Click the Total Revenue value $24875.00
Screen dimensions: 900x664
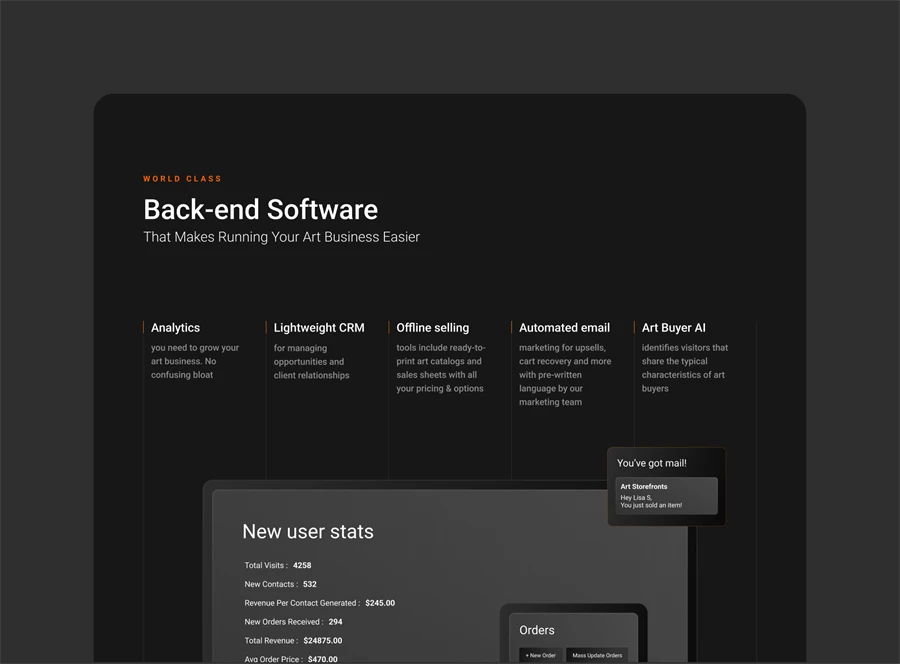[x=323, y=641]
